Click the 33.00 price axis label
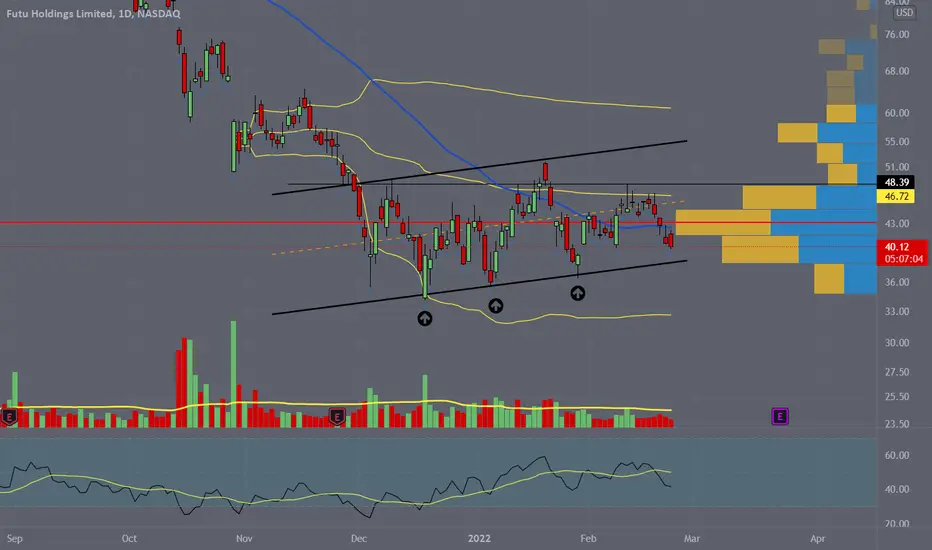The width and height of the screenshot is (932, 550). pos(896,311)
